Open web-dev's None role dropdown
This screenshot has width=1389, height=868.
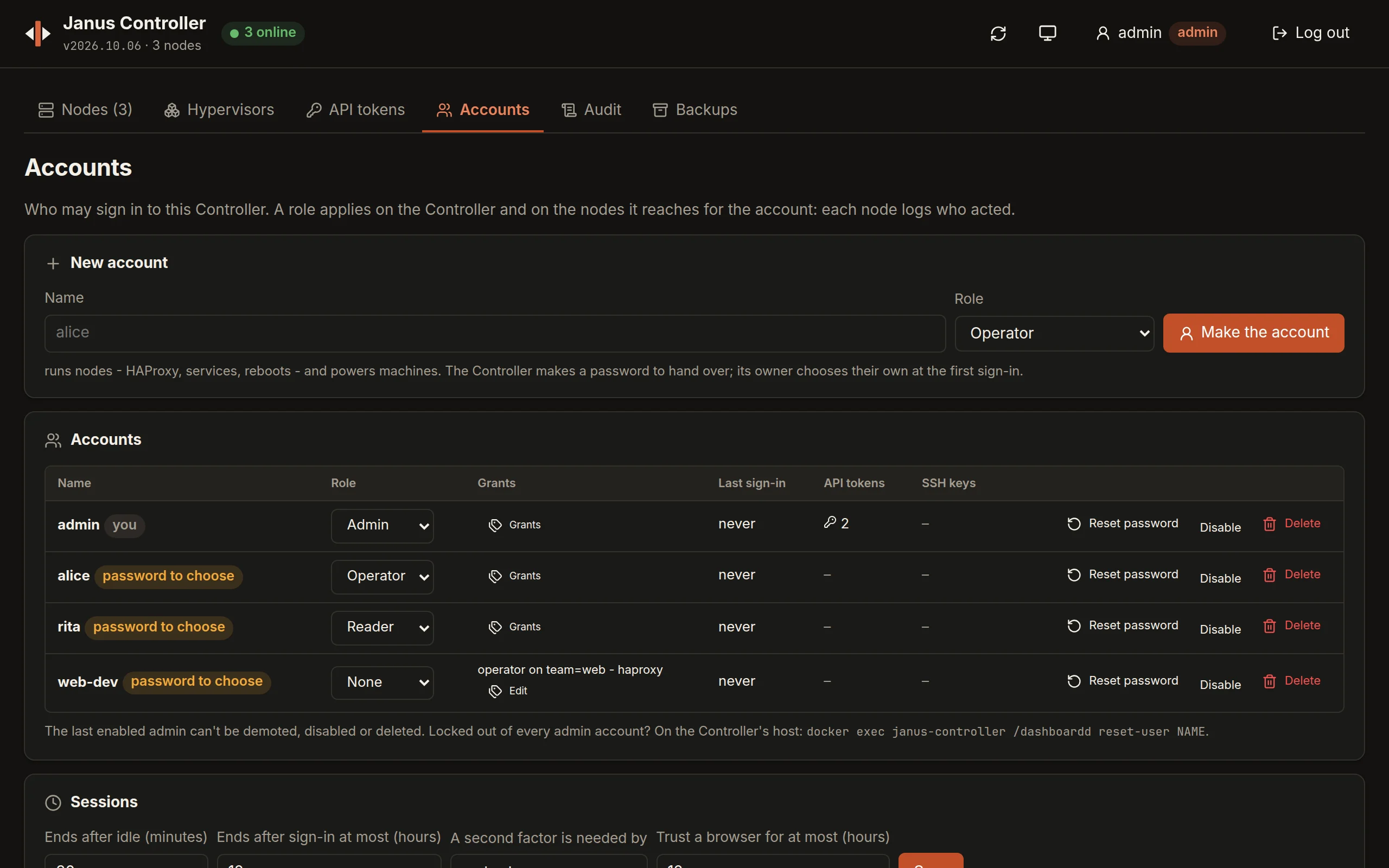point(383,682)
